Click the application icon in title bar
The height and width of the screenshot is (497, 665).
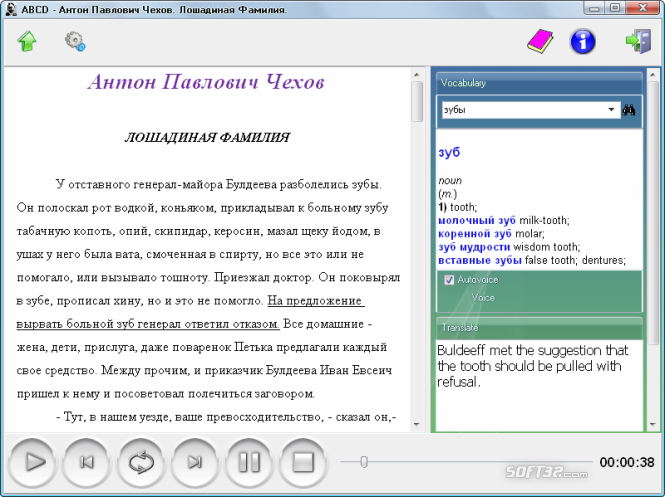pos(11,9)
